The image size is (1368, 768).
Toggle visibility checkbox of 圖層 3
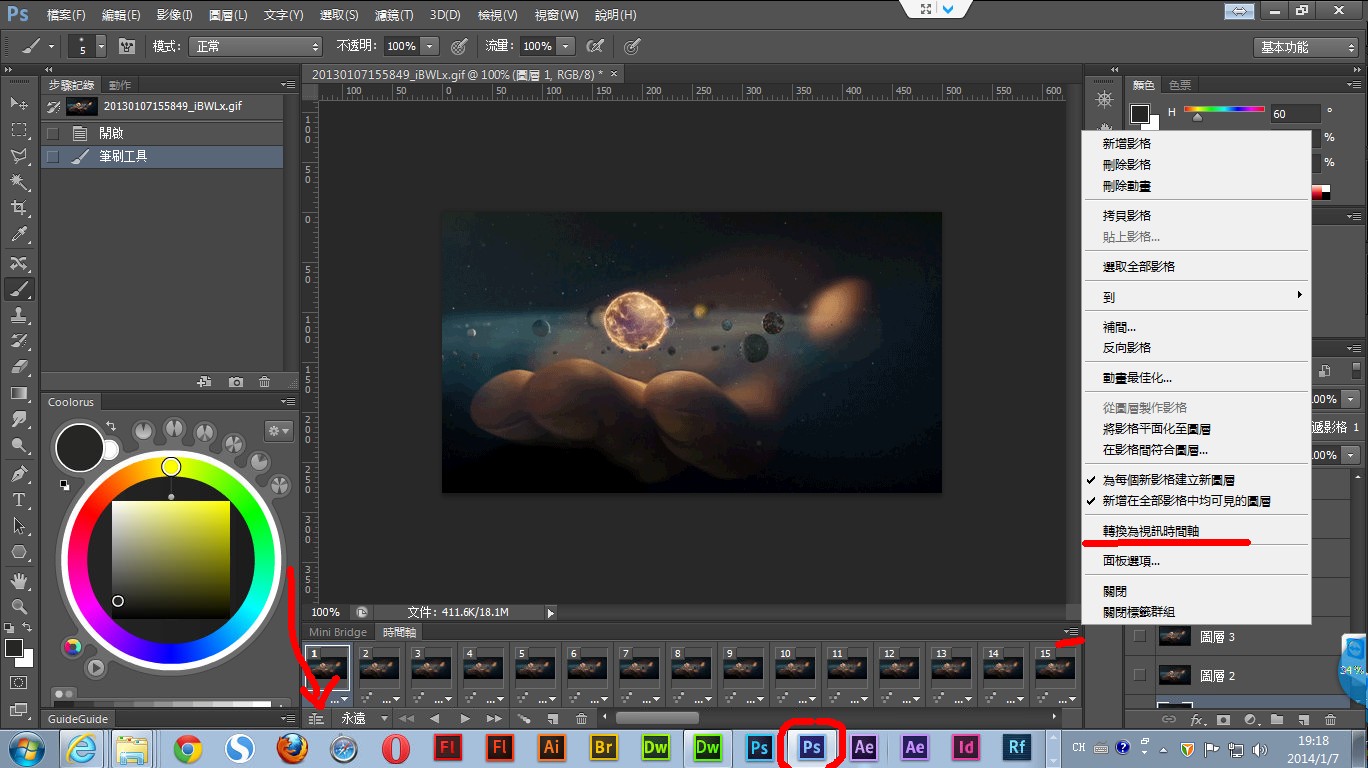point(1140,636)
